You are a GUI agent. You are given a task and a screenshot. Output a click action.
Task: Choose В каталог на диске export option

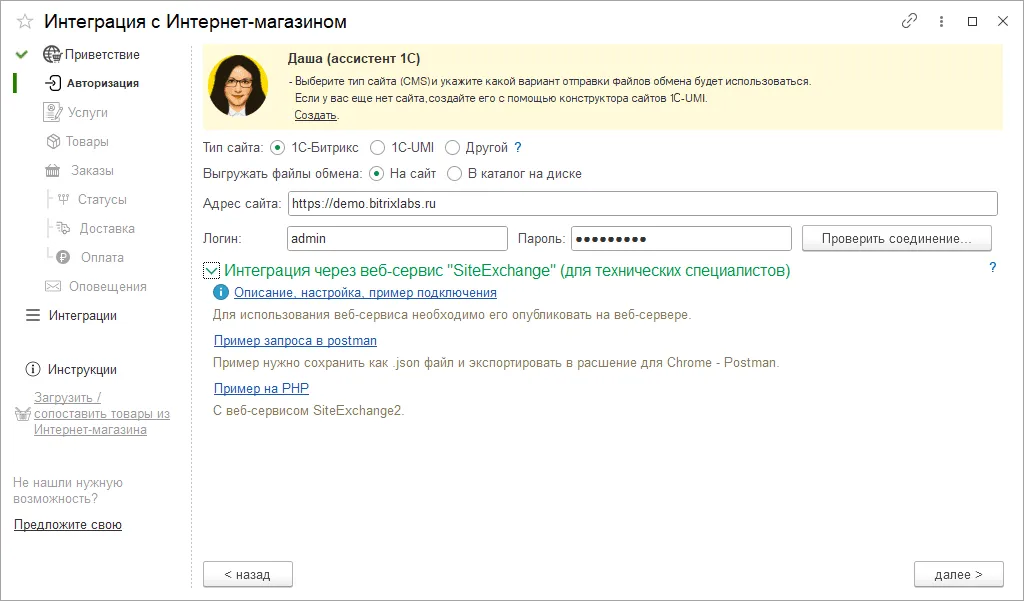(x=455, y=174)
